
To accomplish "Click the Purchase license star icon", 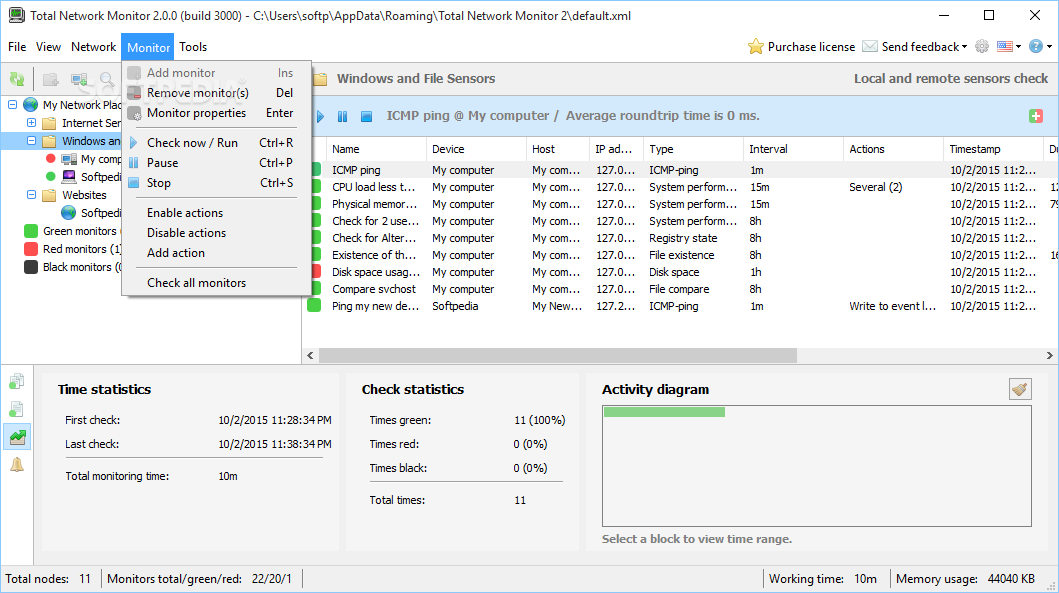I will [756, 47].
